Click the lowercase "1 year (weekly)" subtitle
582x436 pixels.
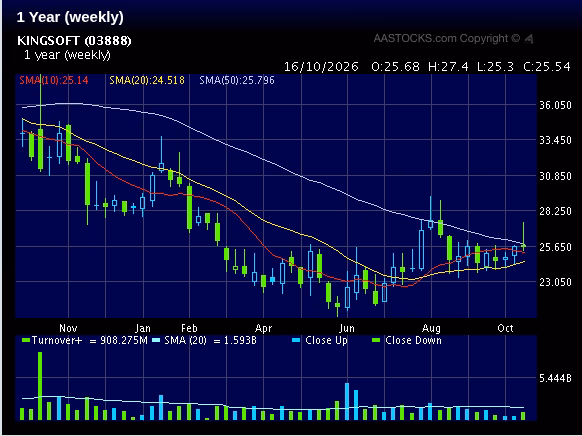click(x=67, y=55)
